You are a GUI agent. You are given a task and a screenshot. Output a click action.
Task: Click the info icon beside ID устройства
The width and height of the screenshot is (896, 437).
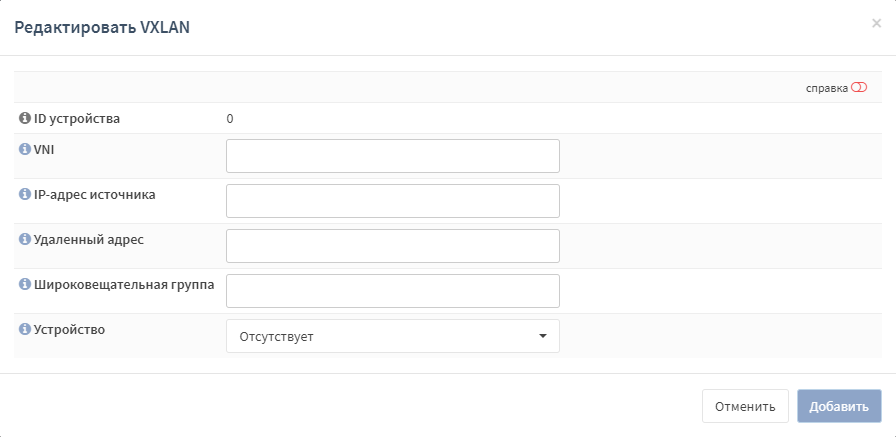coord(25,118)
